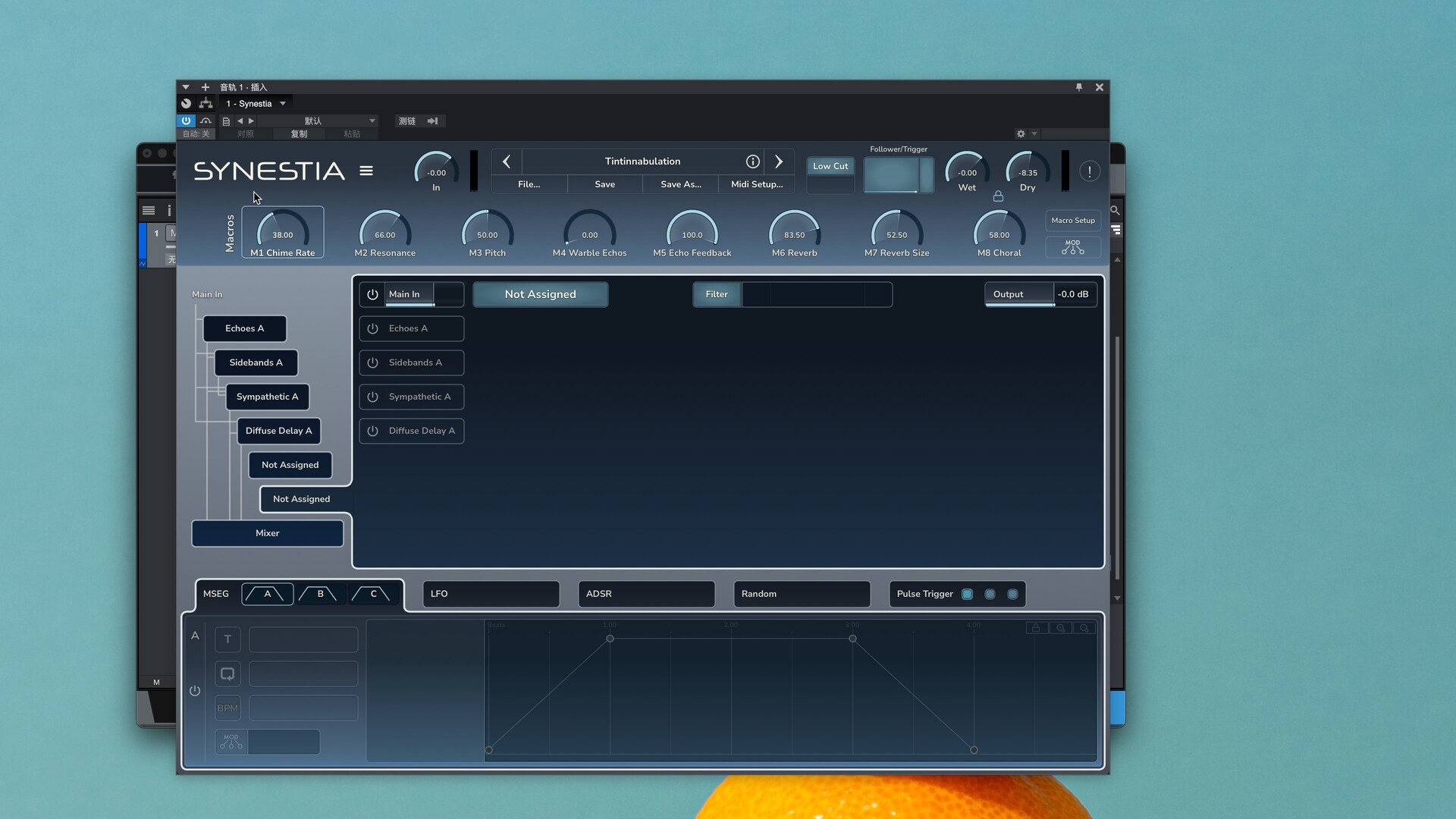
Task: Toggle the MSEG A power button
Action: (195, 691)
